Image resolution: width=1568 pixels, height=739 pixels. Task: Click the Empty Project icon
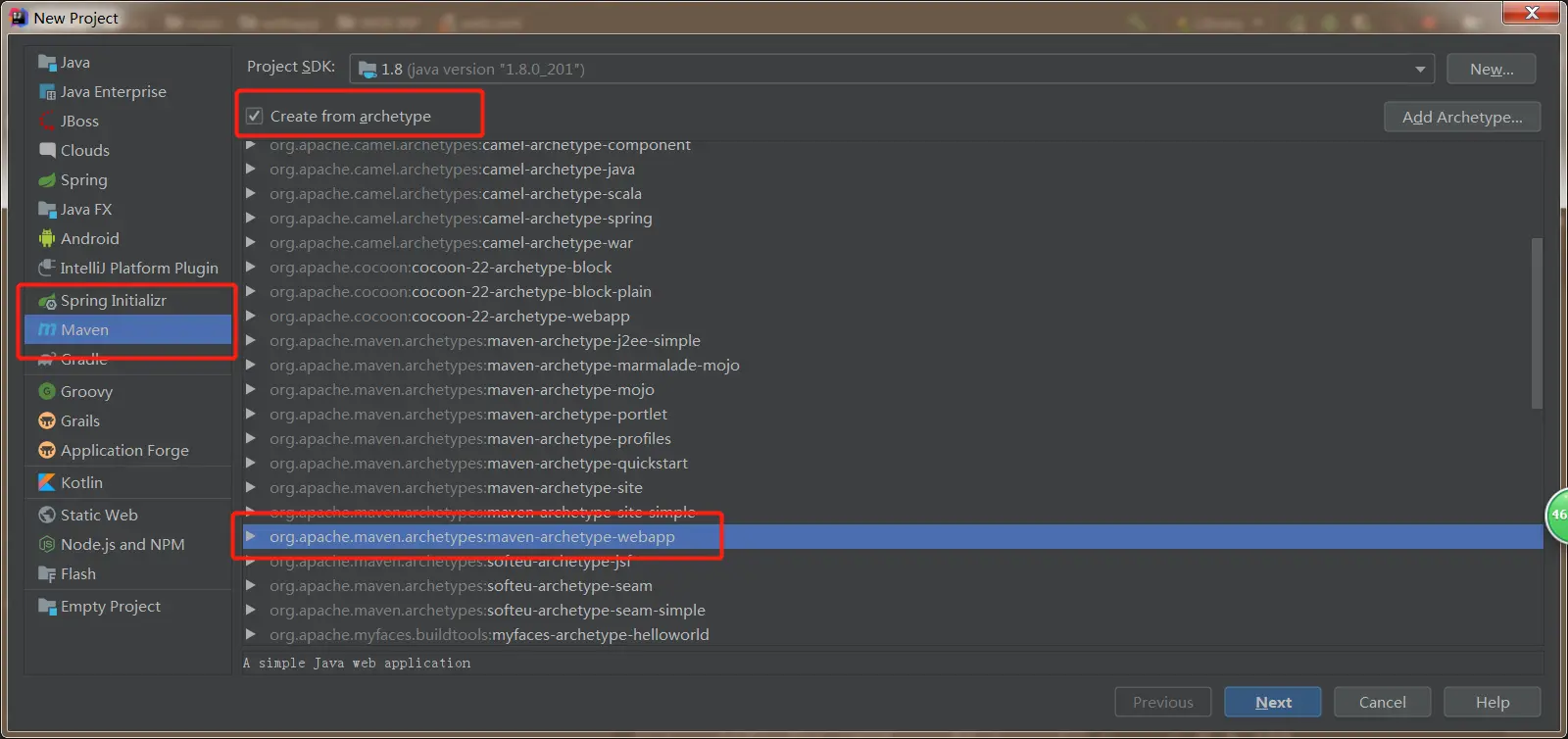tap(47, 607)
